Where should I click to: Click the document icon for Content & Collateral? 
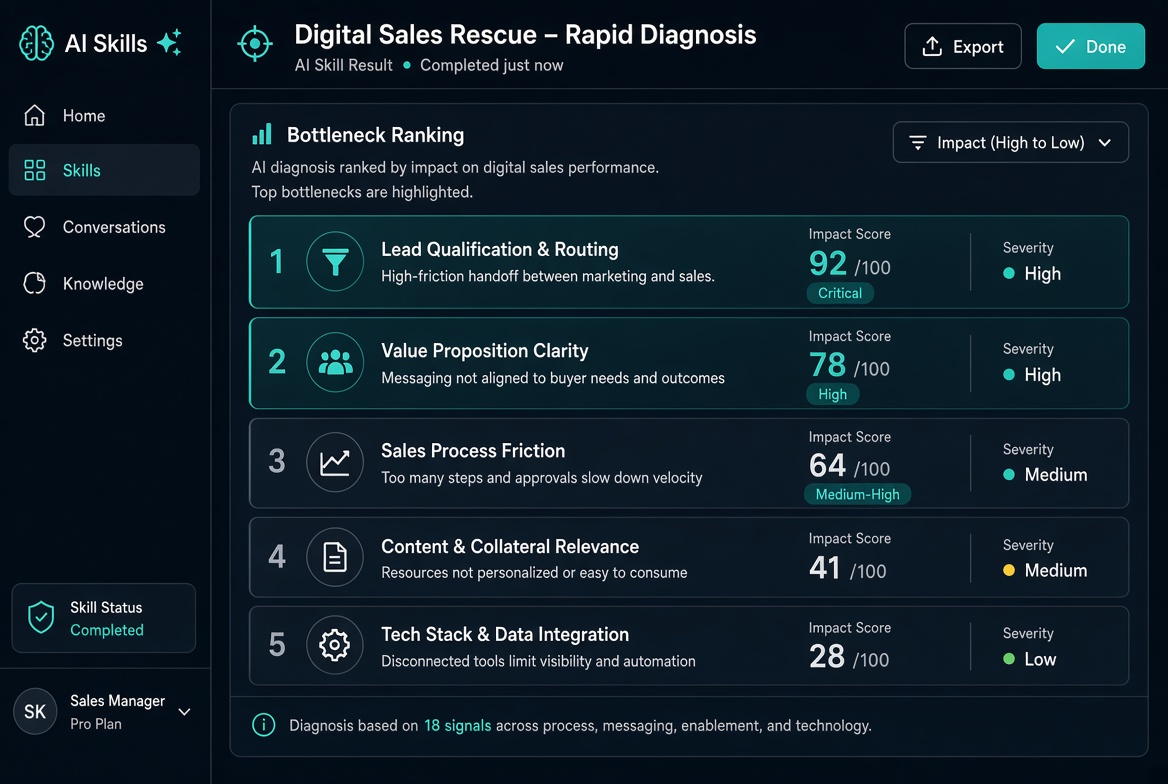coord(335,557)
